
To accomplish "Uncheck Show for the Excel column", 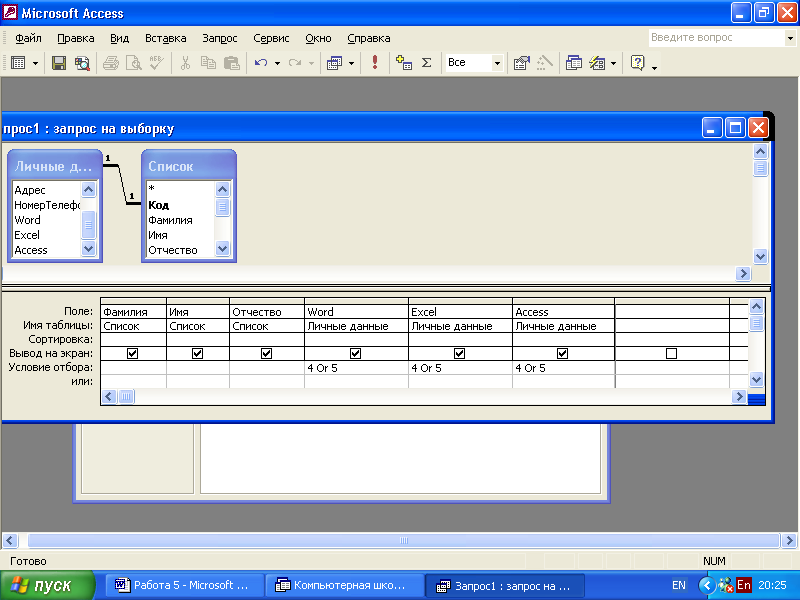I will pyautogui.click(x=460, y=354).
